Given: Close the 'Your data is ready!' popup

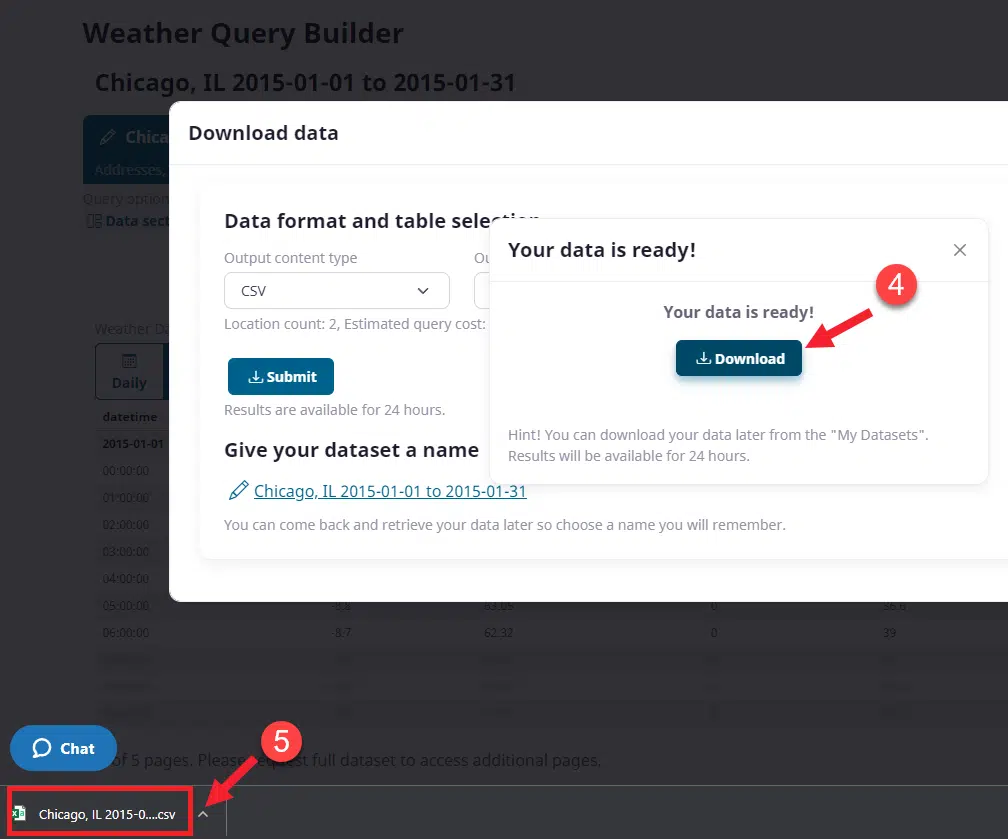Looking at the screenshot, I should (x=959, y=250).
